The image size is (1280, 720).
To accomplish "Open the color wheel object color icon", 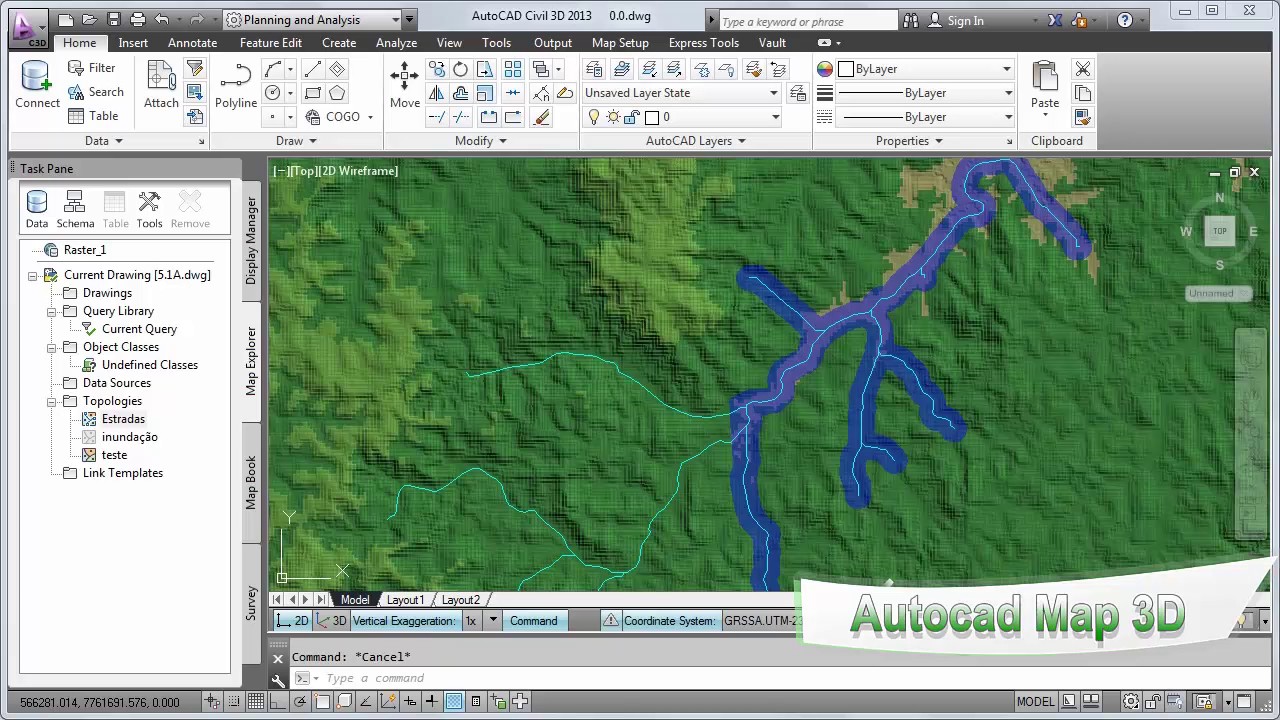I will pos(825,69).
